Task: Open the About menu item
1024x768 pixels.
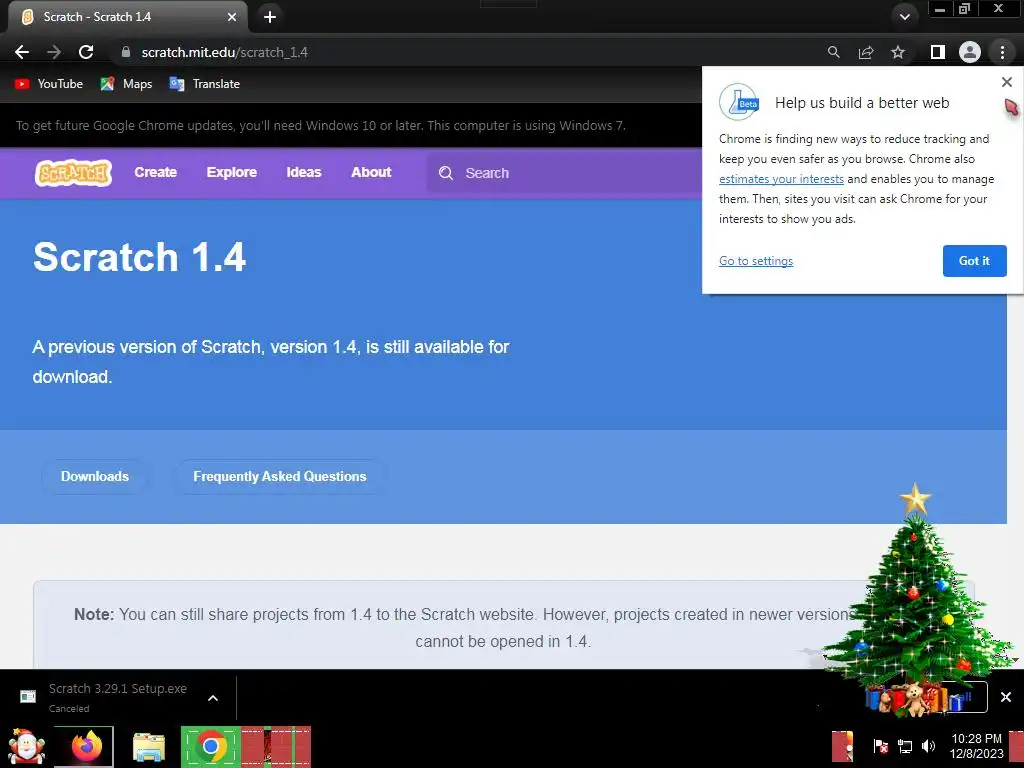Action: [371, 172]
